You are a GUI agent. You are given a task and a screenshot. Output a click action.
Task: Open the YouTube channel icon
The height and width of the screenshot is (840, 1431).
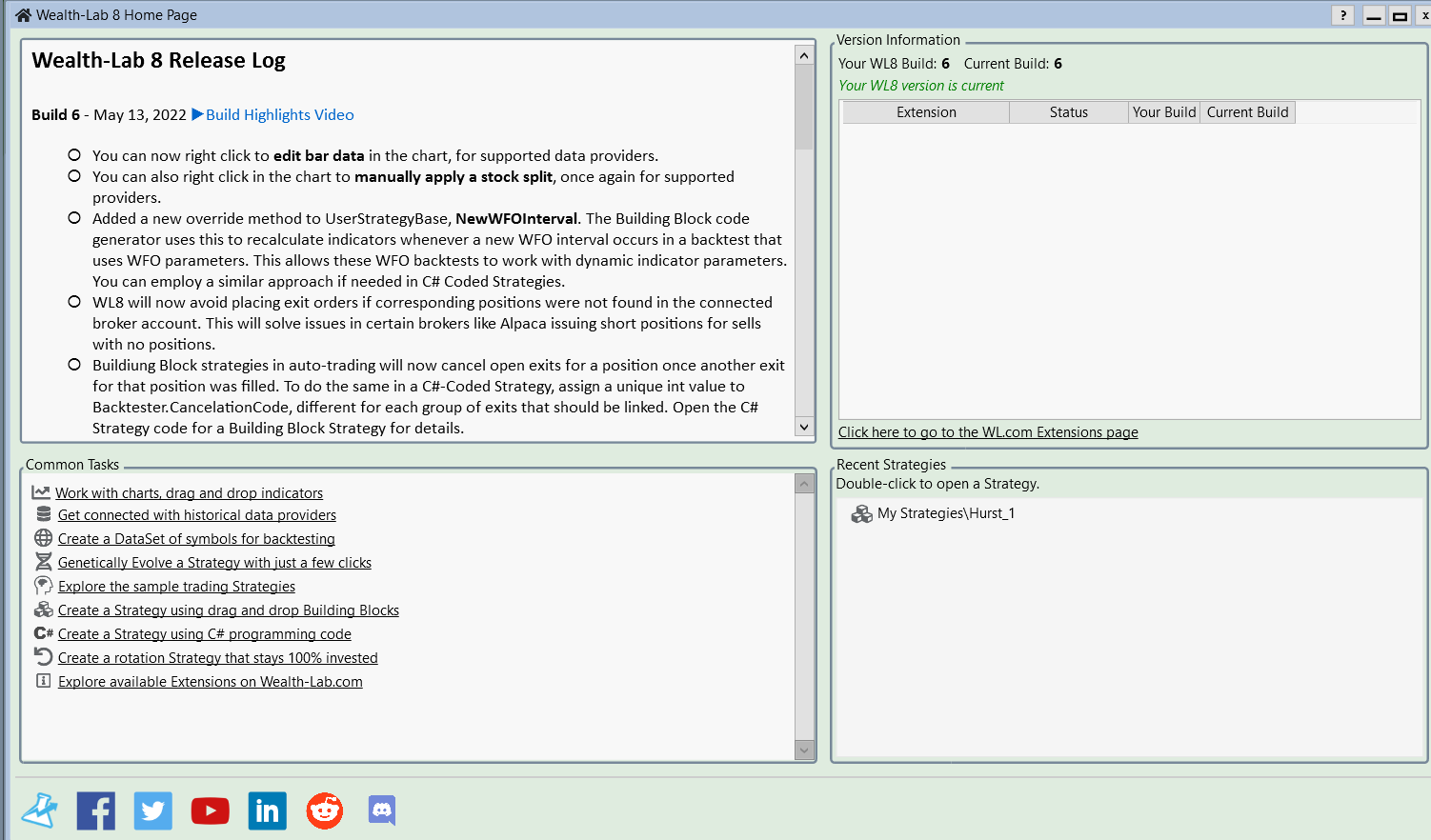pyautogui.click(x=211, y=810)
